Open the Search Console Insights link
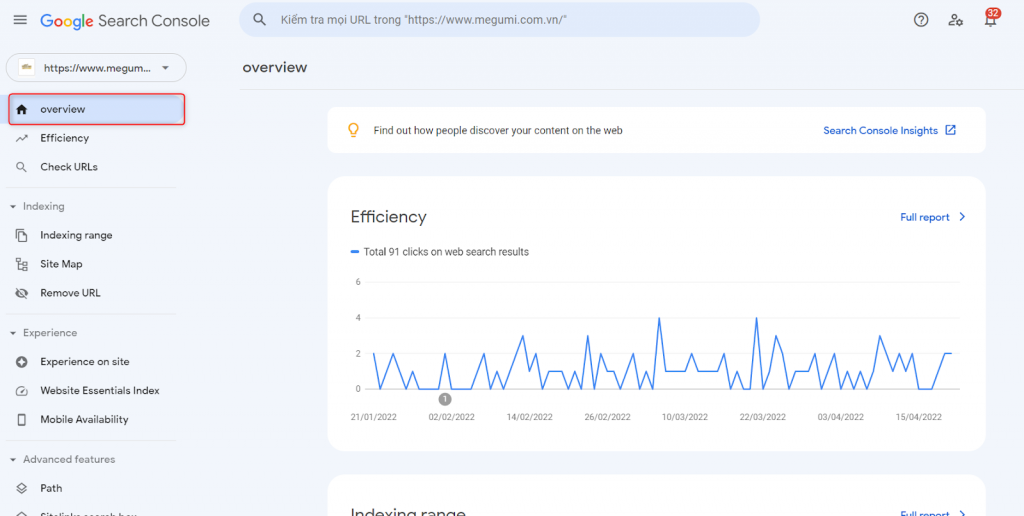 tap(880, 131)
